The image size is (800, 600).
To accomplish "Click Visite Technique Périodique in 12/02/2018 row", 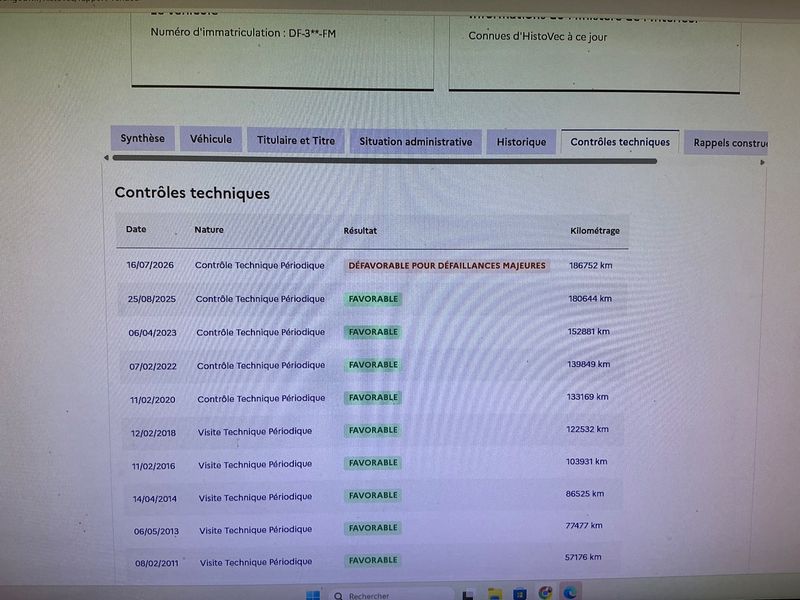I will click(255, 432).
